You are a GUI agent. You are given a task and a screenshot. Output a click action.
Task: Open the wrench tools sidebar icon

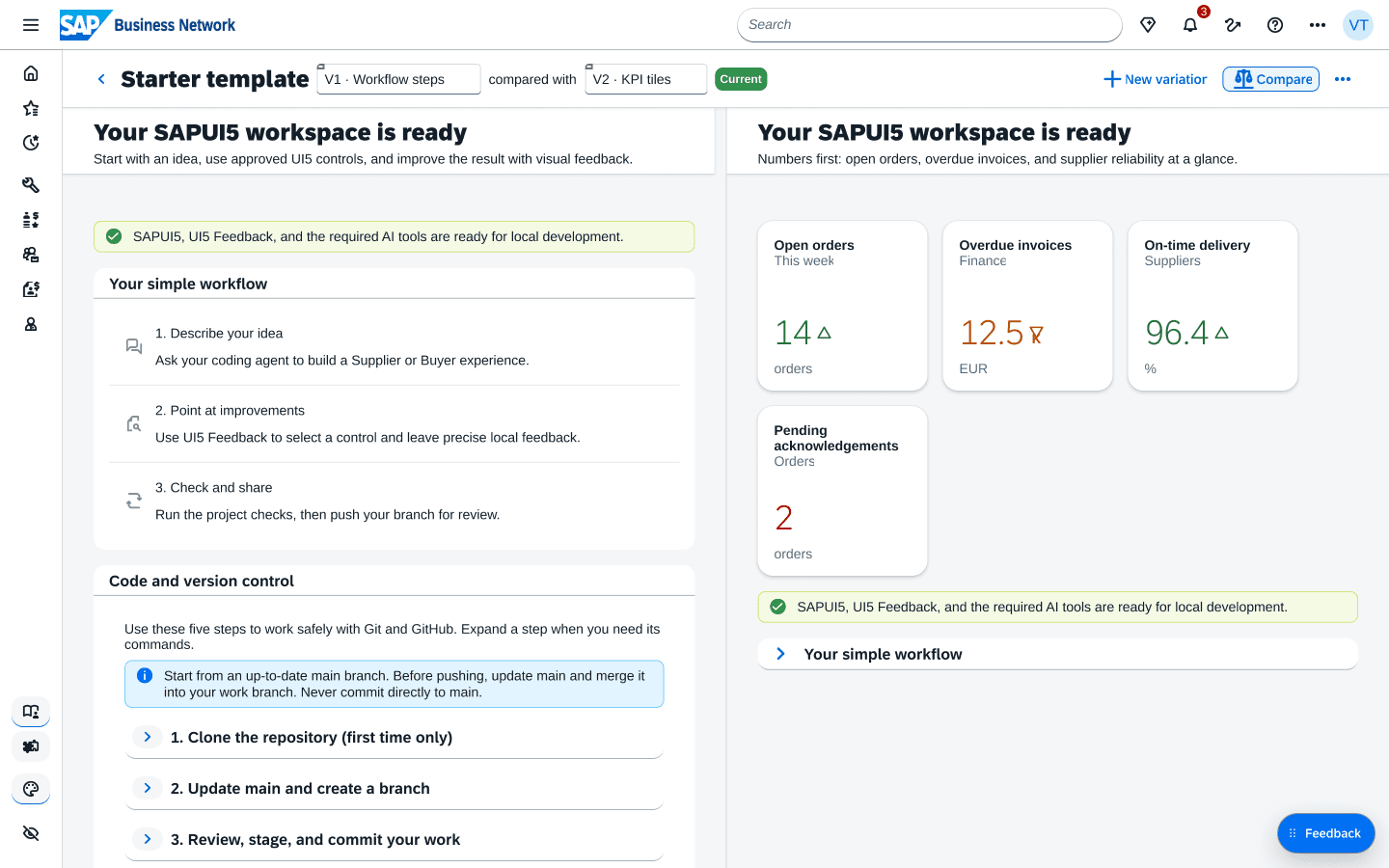click(x=31, y=185)
